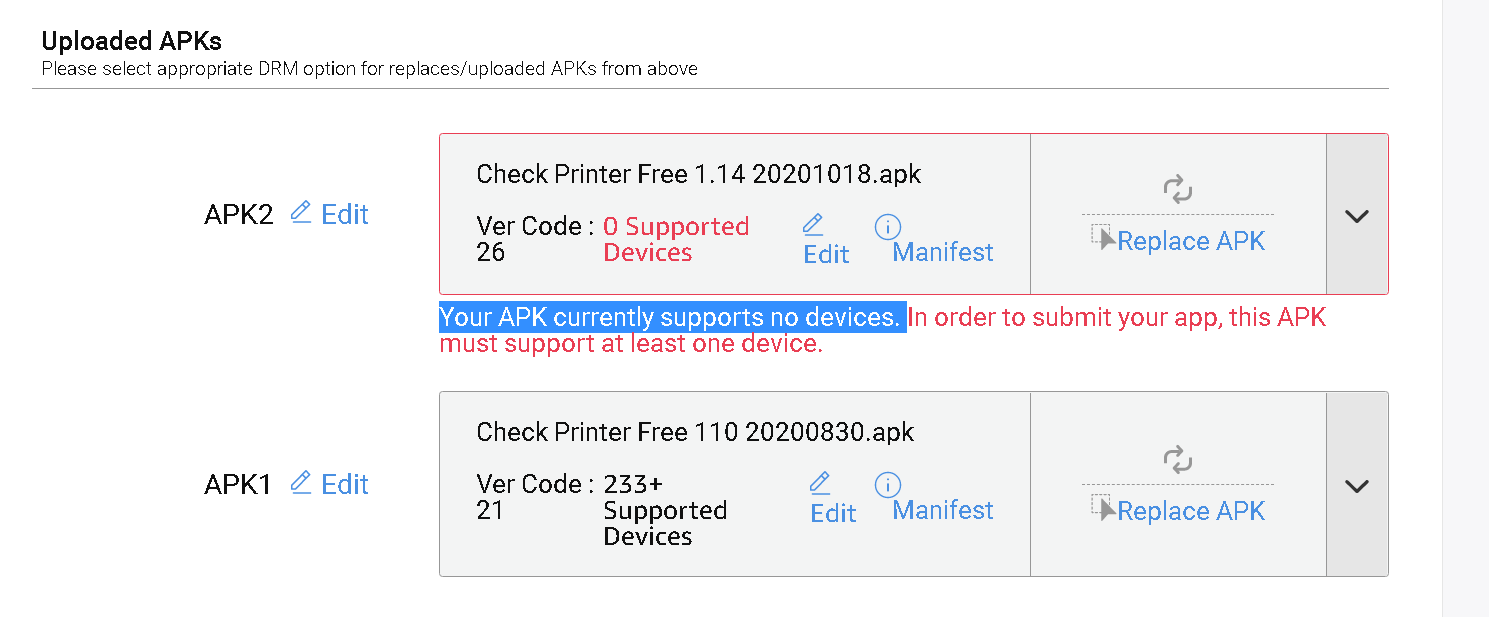
Task: Click the Edit link next to APK1
Action: click(344, 483)
